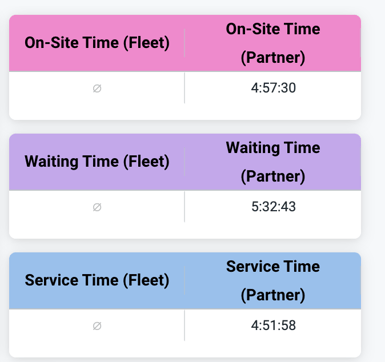Click the empty-value symbol under Waiting Time (Fleet)
This screenshot has width=385, height=362.
pyautogui.click(x=97, y=207)
